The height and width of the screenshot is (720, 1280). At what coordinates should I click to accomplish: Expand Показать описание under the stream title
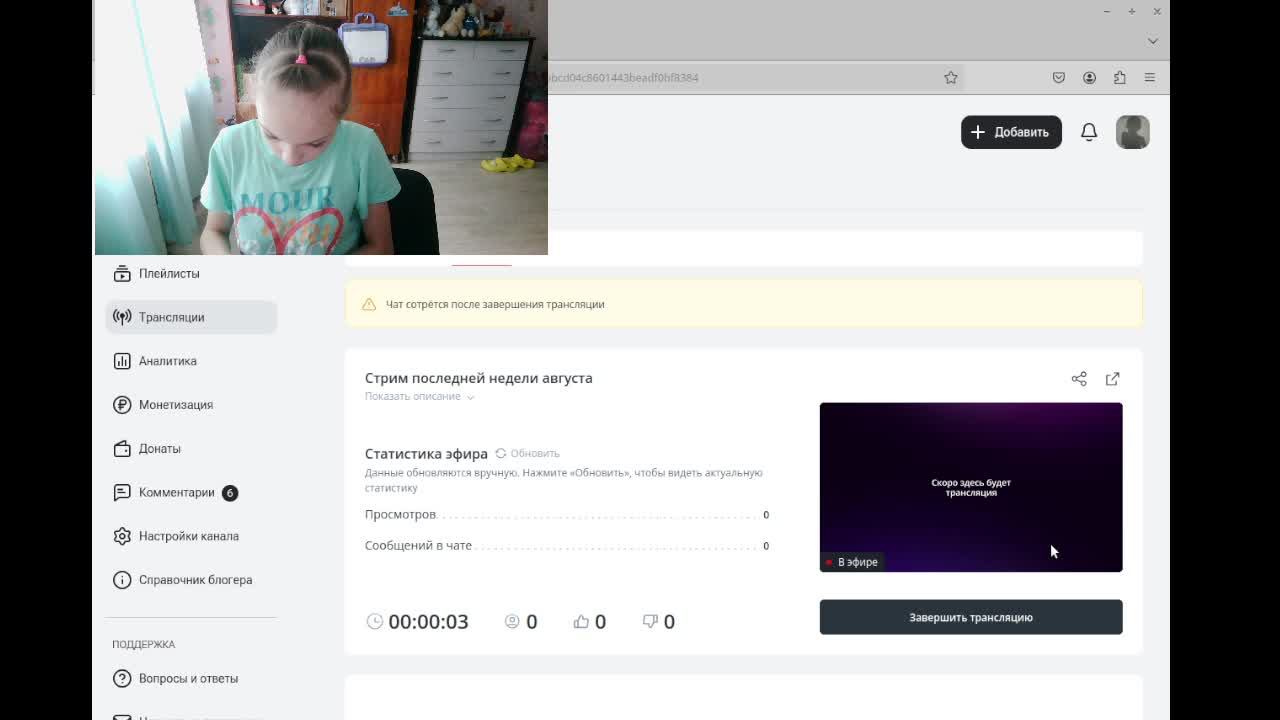420,397
